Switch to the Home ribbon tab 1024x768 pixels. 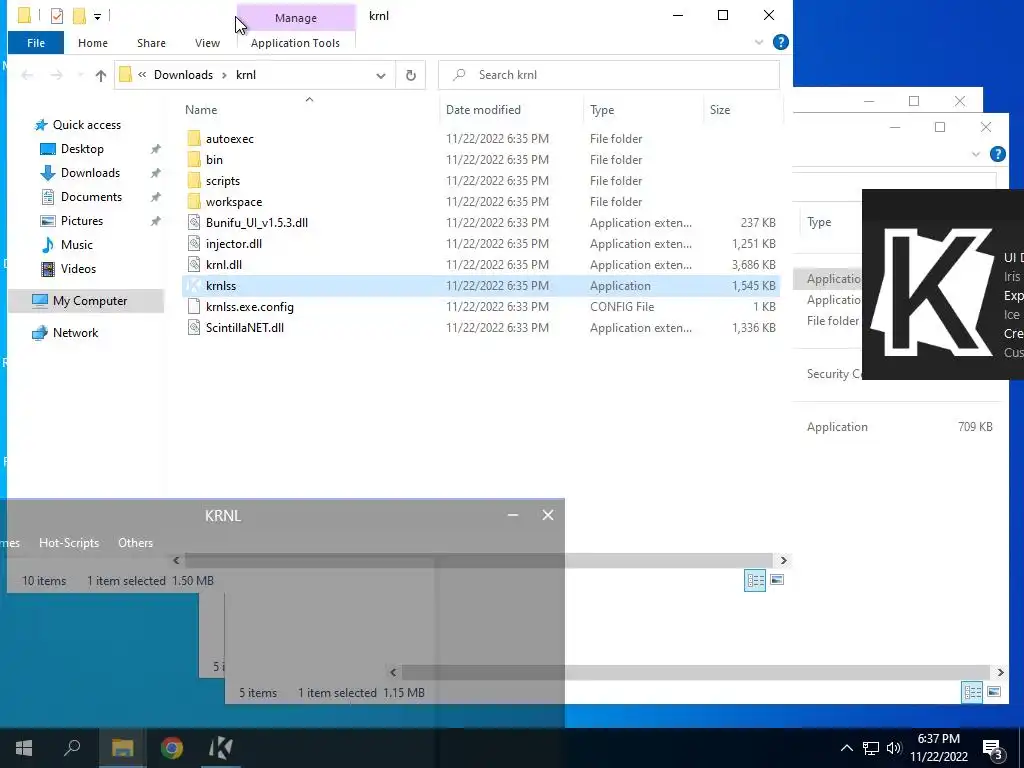click(93, 43)
